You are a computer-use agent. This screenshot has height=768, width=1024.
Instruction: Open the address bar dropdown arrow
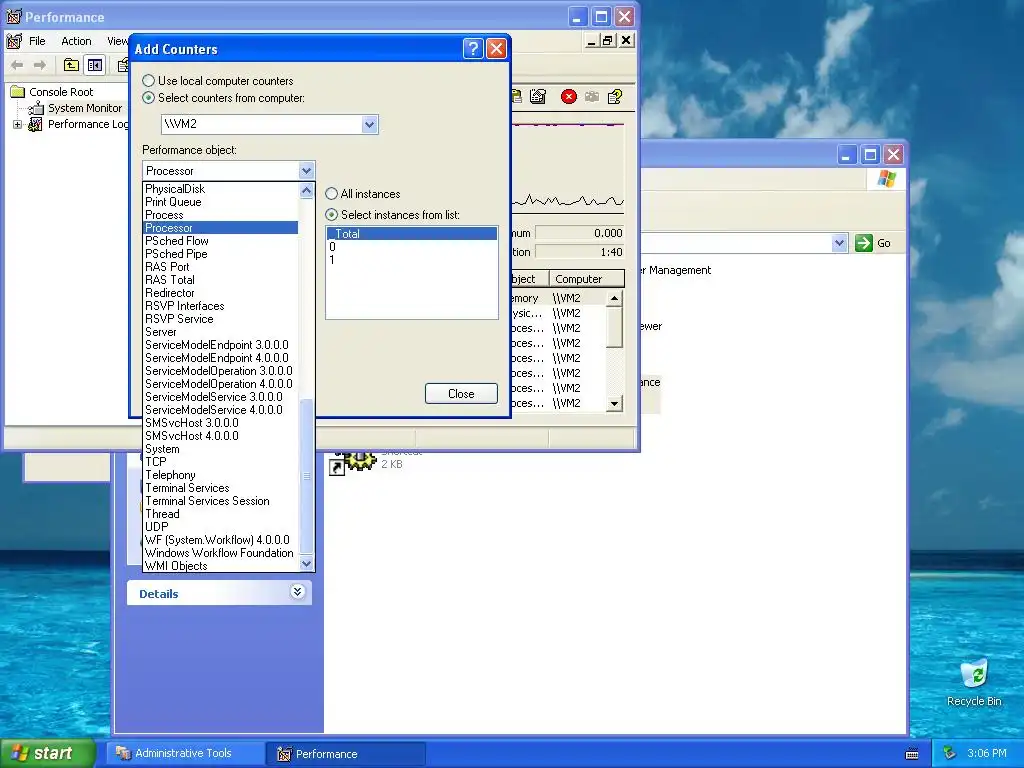point(839,243)
